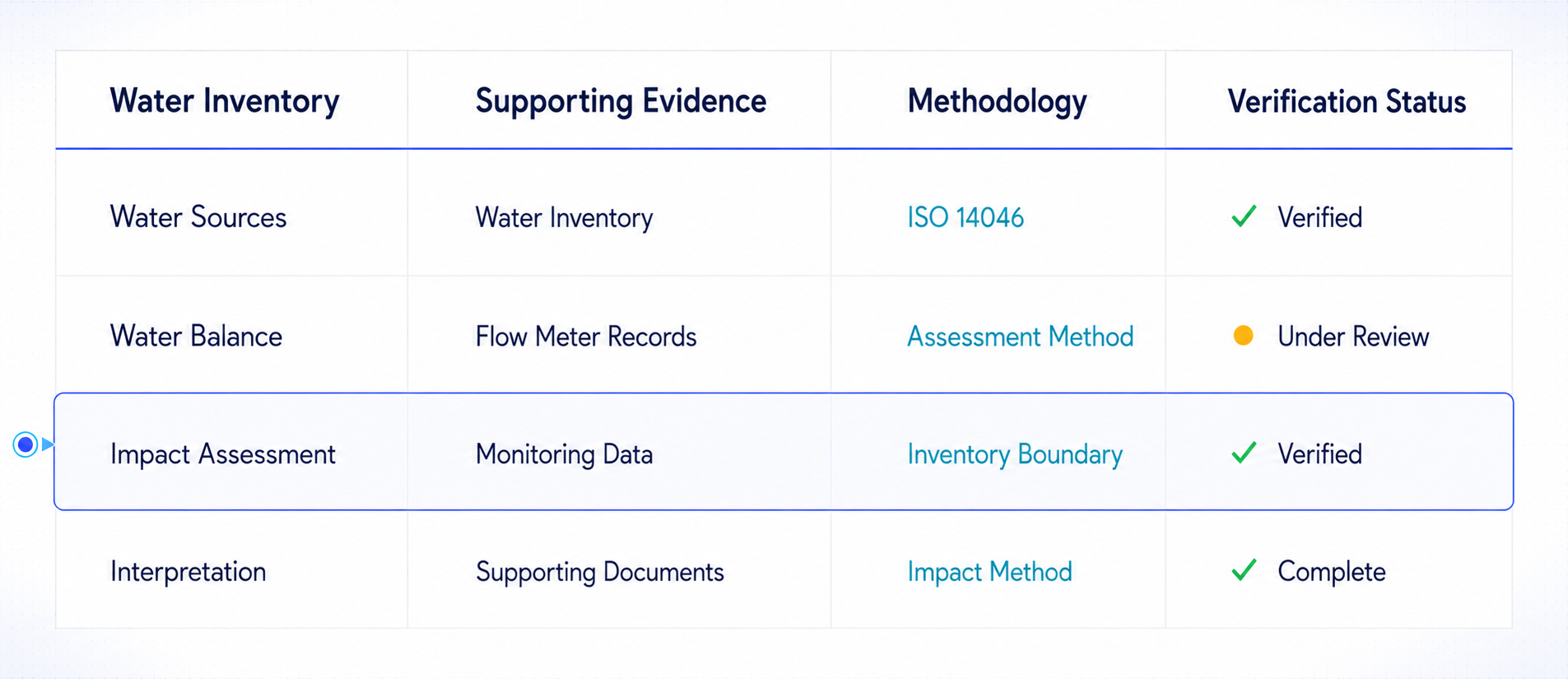Click the Verification Status column header

(x=1347, y=101)
